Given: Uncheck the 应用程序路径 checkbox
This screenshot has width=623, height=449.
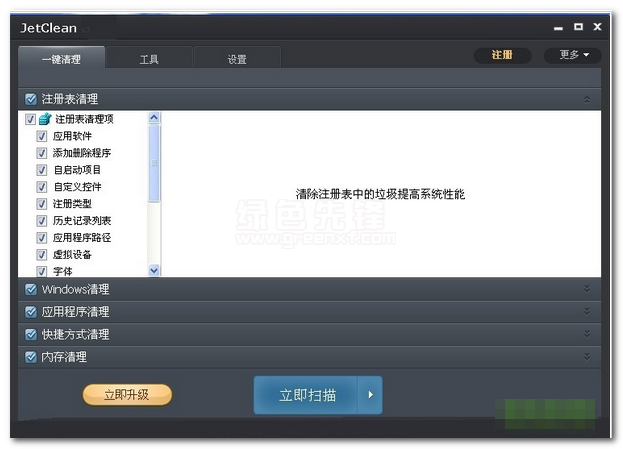Looking at the screenshot, I should [42, 238].
